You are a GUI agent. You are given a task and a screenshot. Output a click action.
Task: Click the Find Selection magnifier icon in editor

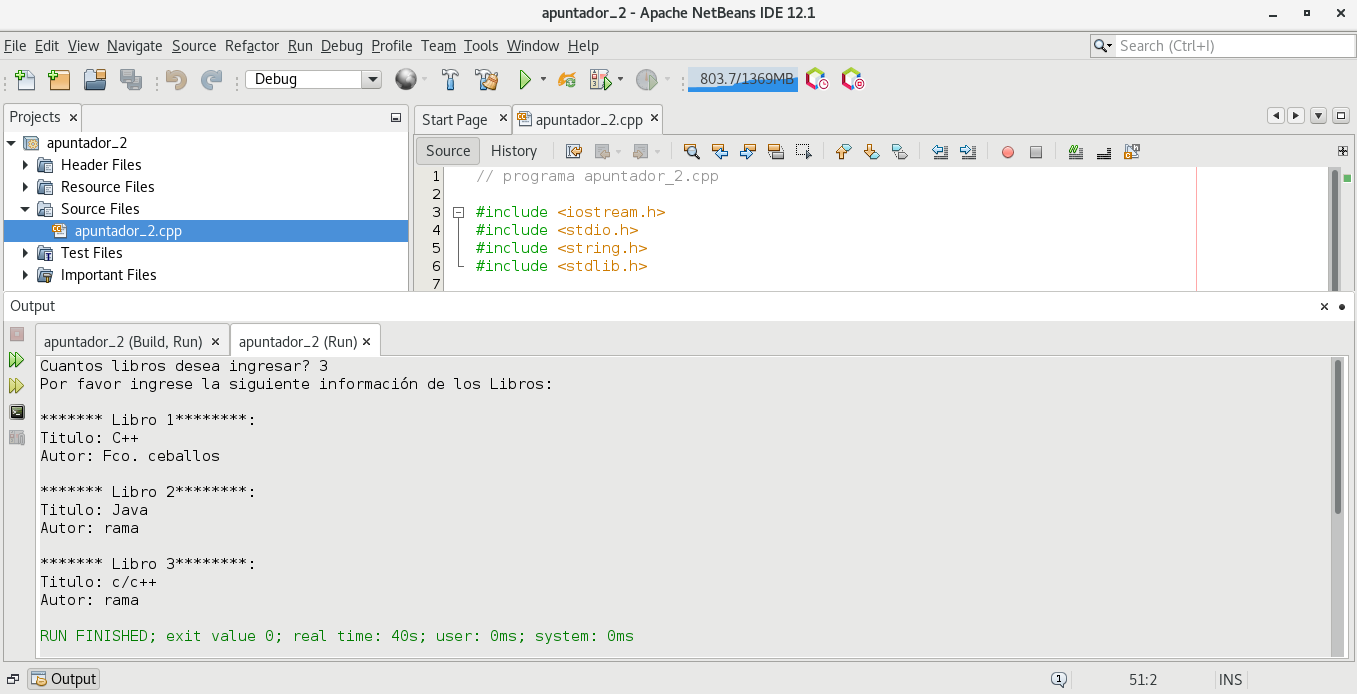click(x=691, y=151)
